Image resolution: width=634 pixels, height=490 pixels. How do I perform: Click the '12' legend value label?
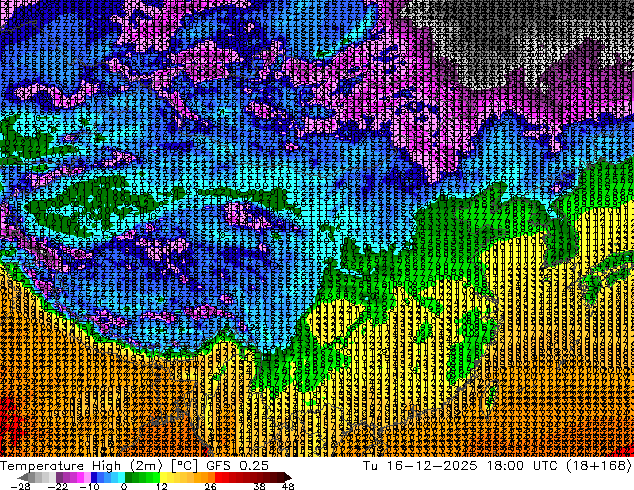tap(163, 486)
